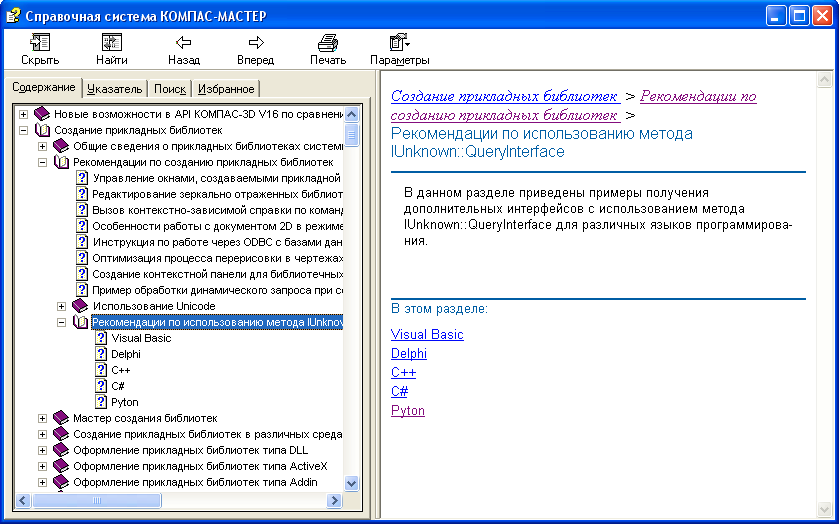Viewport: 839px width, 524px height.
Task: Select Visual Basic item in tree
Action: tap(141, 338)
